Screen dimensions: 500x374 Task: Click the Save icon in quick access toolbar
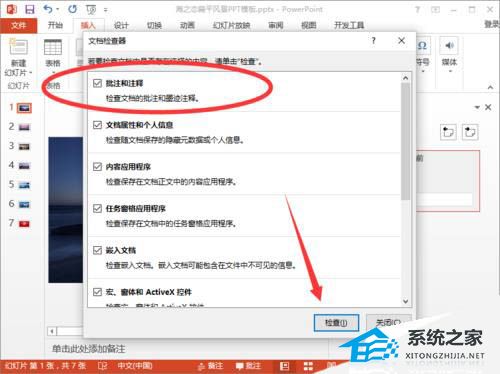point(30,9)
